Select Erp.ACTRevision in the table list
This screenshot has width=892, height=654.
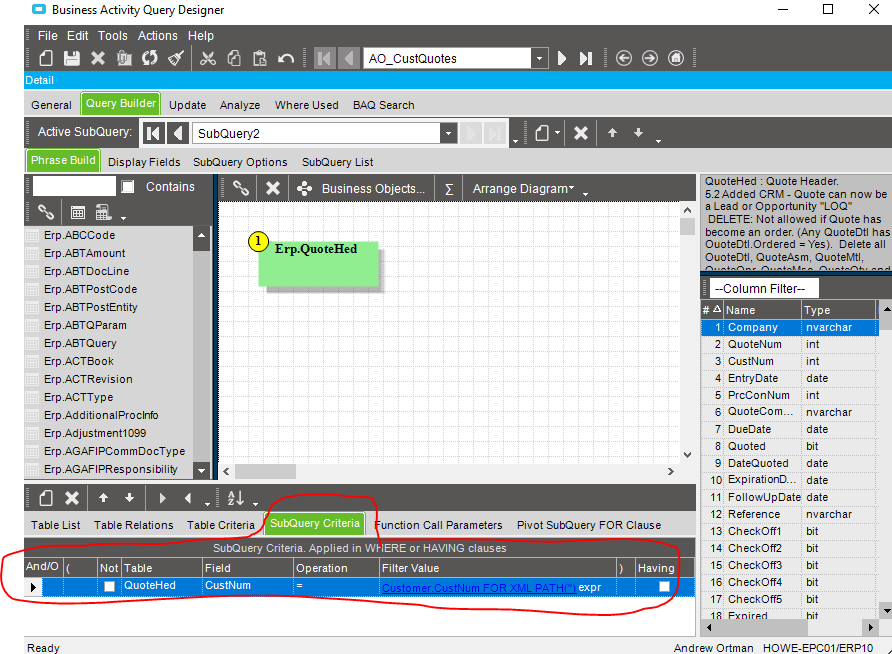[88, 379]
